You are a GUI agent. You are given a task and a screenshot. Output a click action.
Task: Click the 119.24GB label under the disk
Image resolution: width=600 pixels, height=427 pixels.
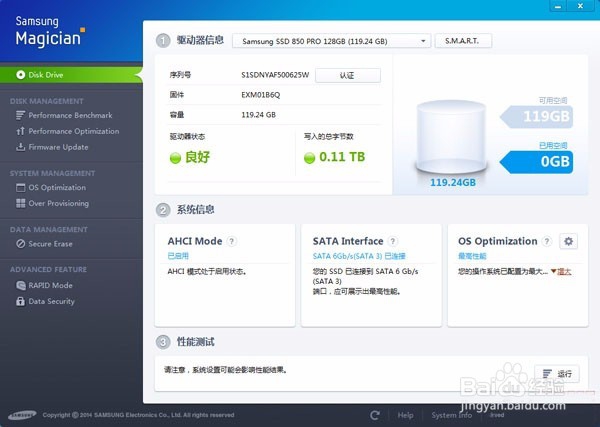453,183
